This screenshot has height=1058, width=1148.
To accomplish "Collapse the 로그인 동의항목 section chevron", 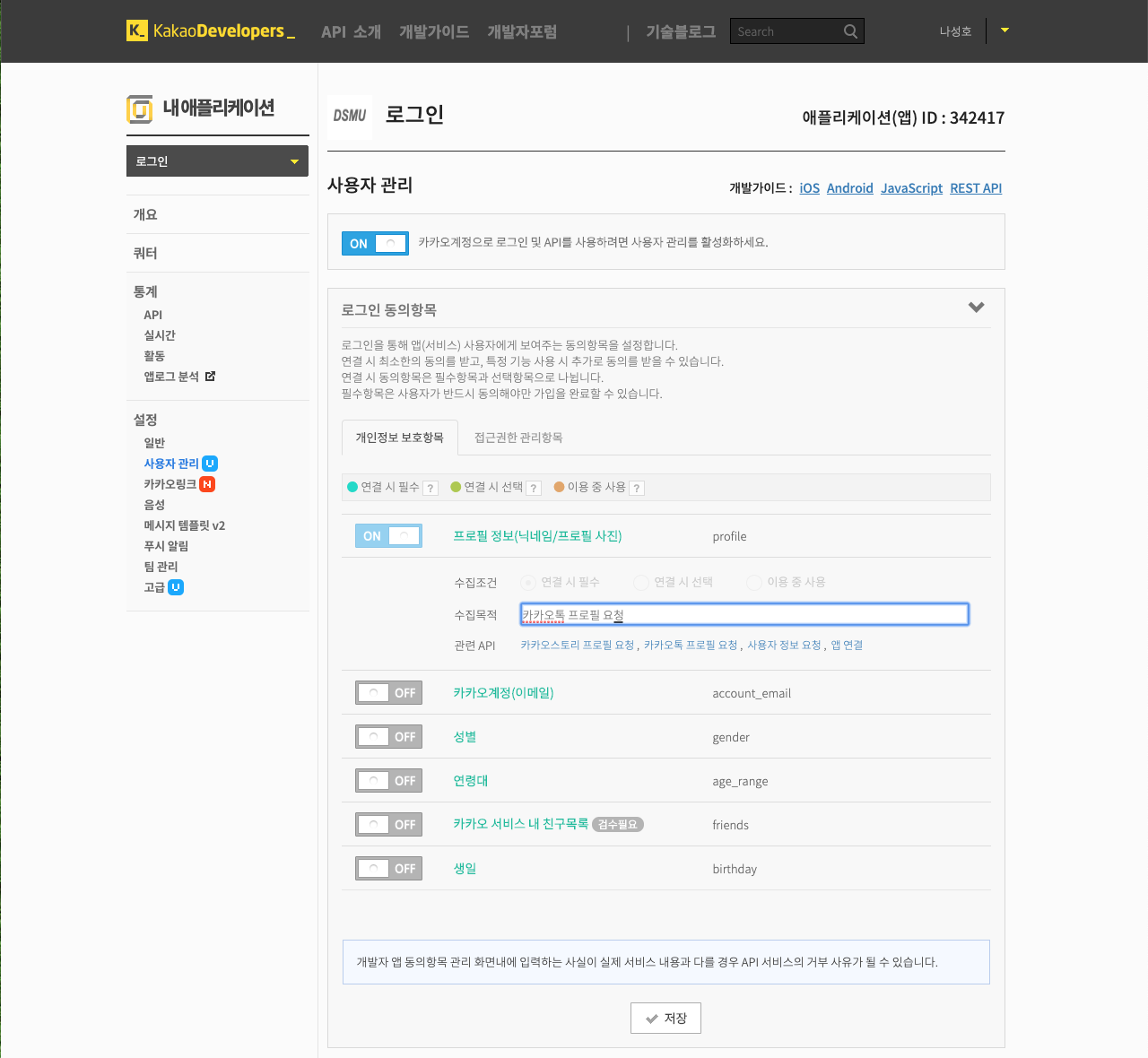I will tap(977, 308).
